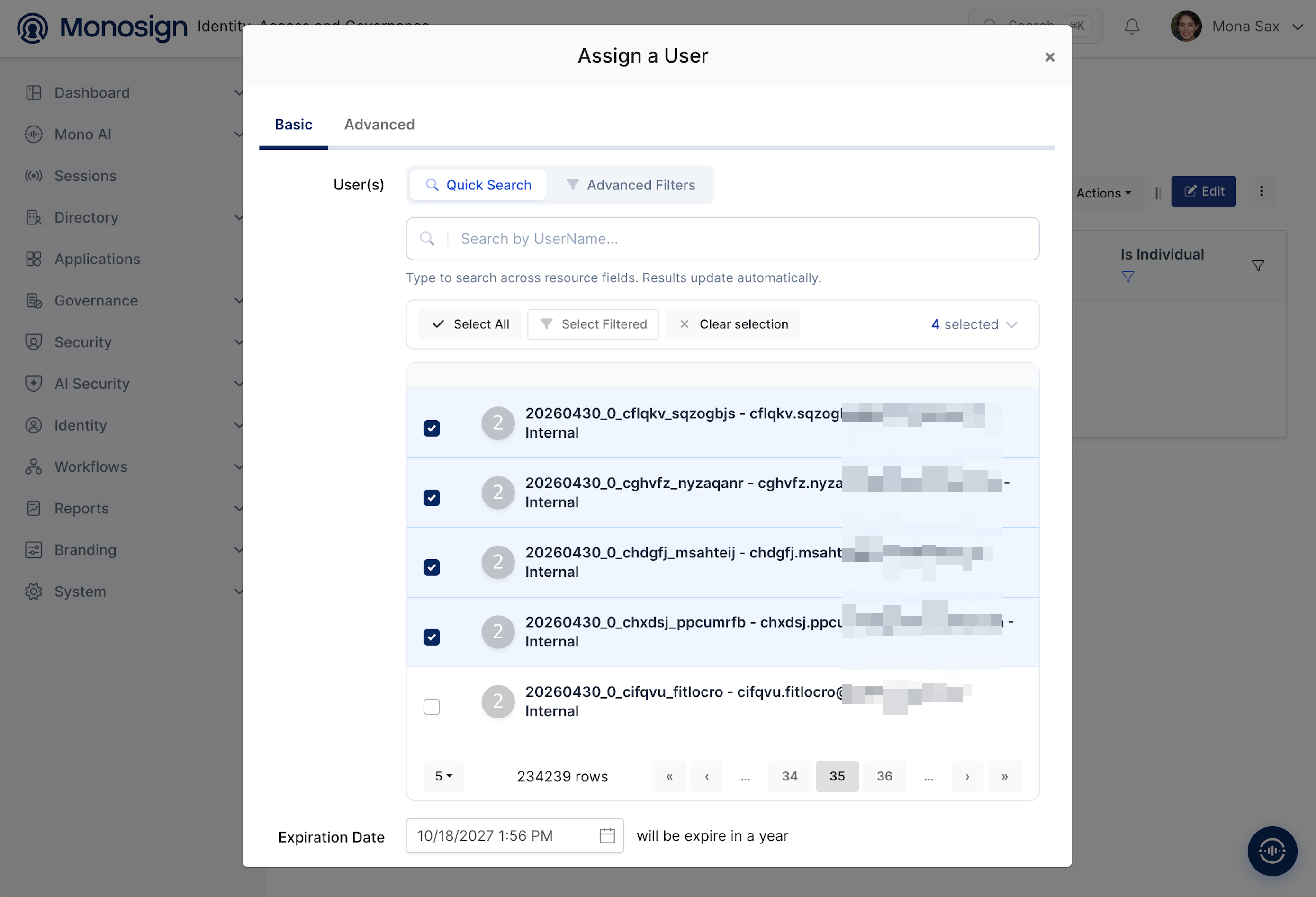
Task: Expand the 4 selected dropdown
Action: click(974, 324)
